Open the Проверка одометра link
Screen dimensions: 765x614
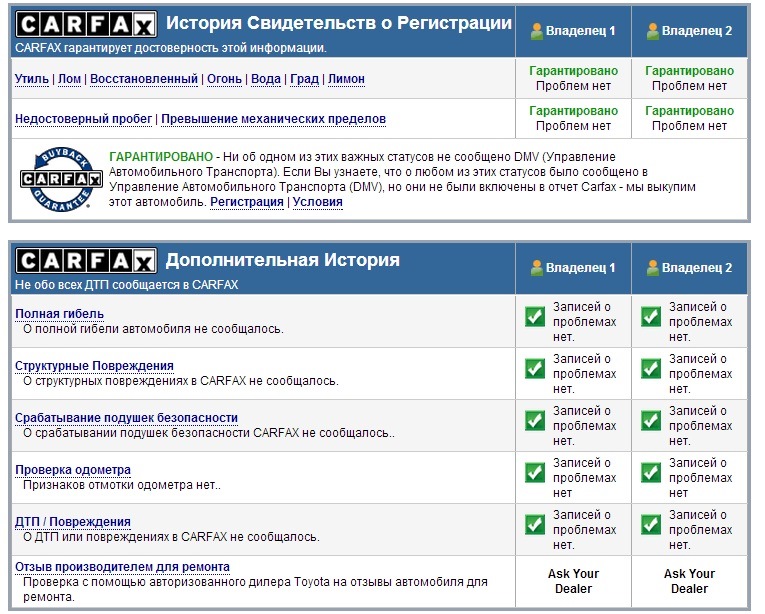(x=73, y=470)
